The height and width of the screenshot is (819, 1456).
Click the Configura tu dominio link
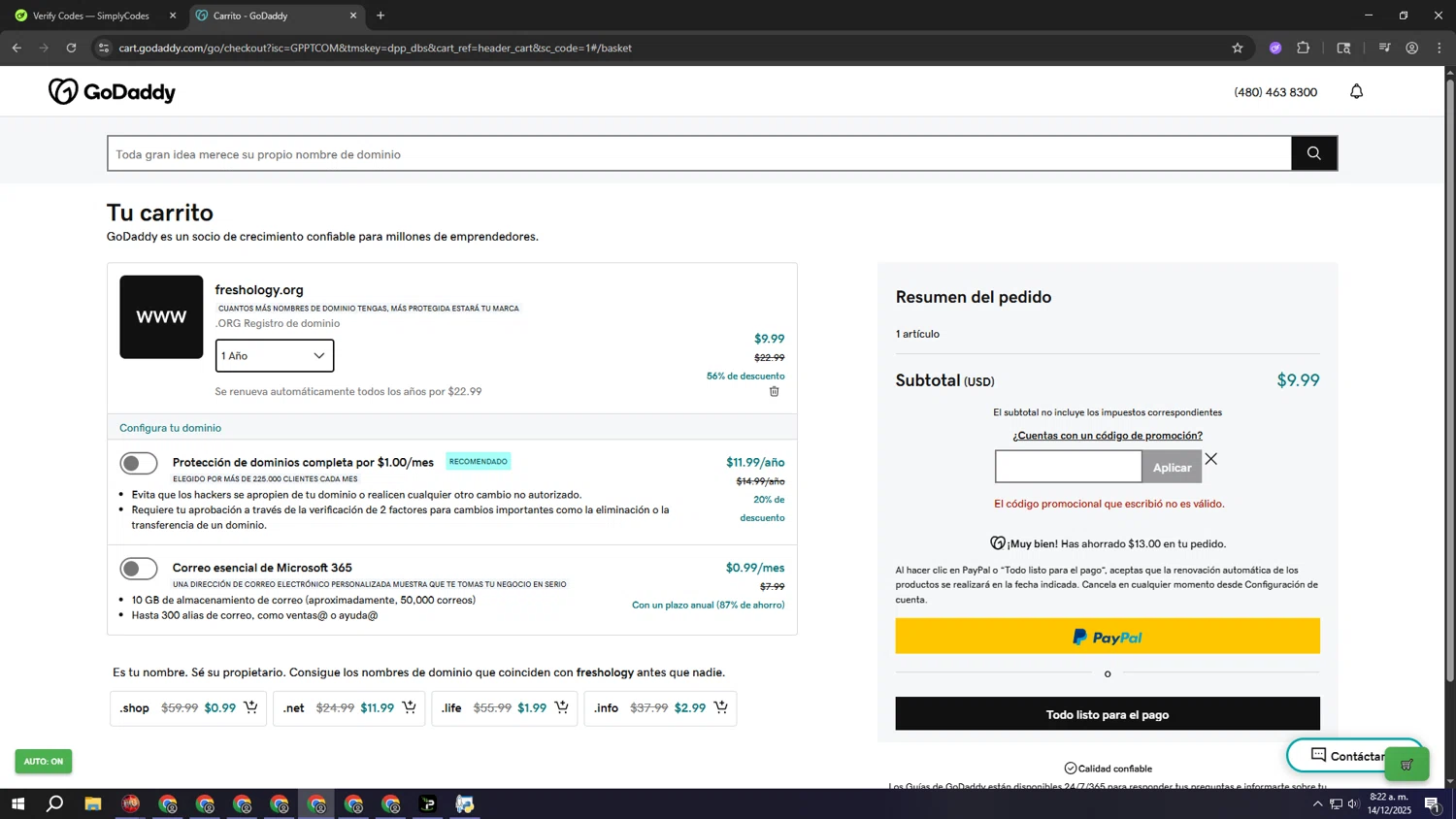[x=170, y=428]
